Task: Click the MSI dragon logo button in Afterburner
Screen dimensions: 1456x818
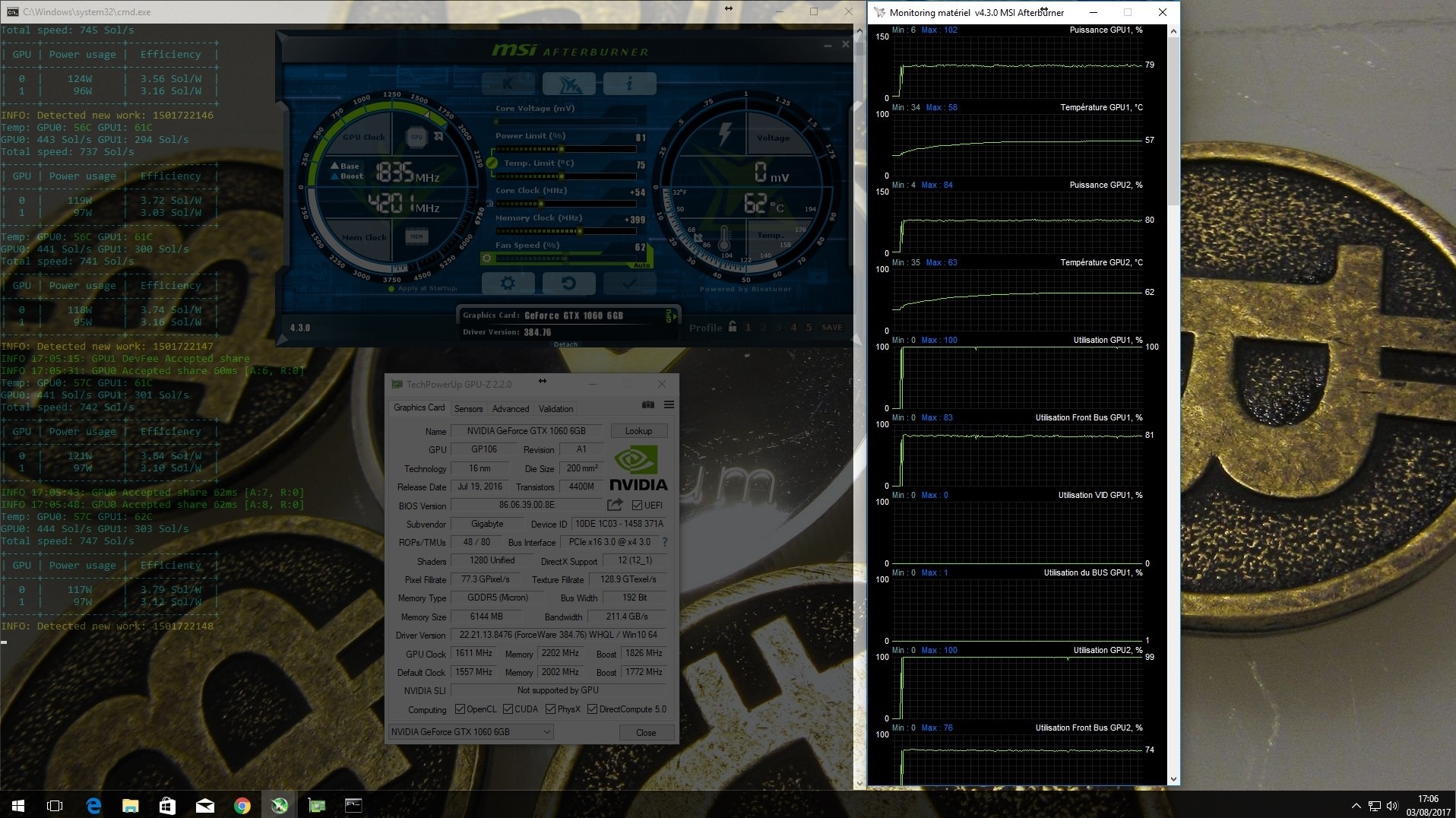Action: [569, 84]
